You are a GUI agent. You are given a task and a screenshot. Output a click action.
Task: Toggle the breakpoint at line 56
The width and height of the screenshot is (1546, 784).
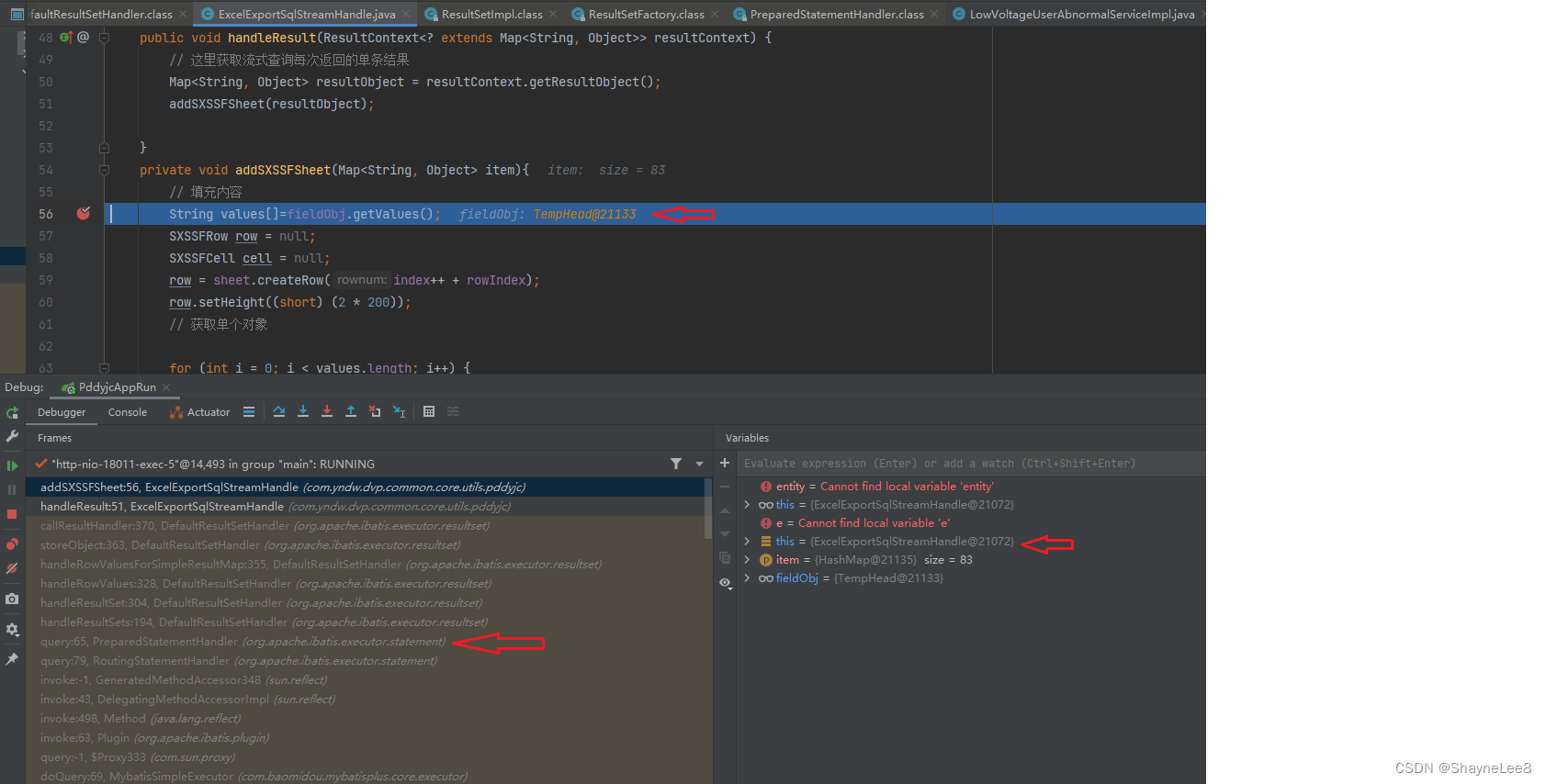(x=84, y=213)
